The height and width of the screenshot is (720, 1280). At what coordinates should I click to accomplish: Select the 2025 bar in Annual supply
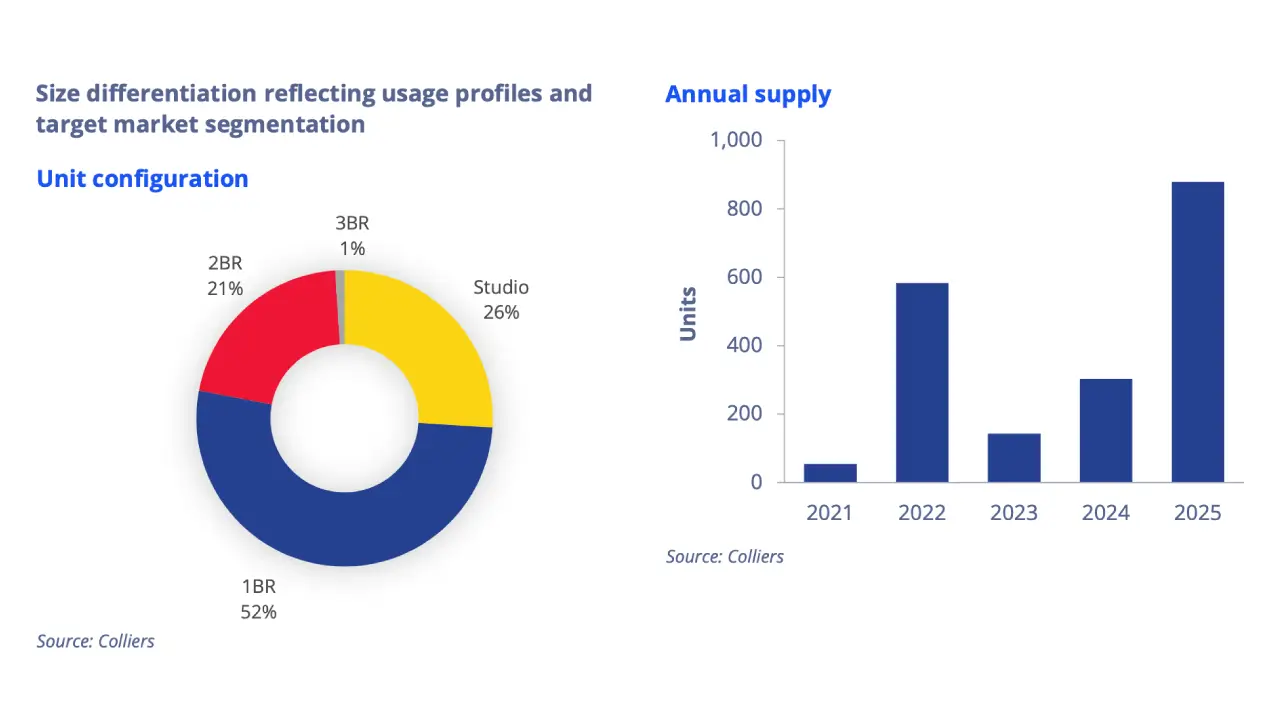pyautogui.click(x=1197, y=330)
